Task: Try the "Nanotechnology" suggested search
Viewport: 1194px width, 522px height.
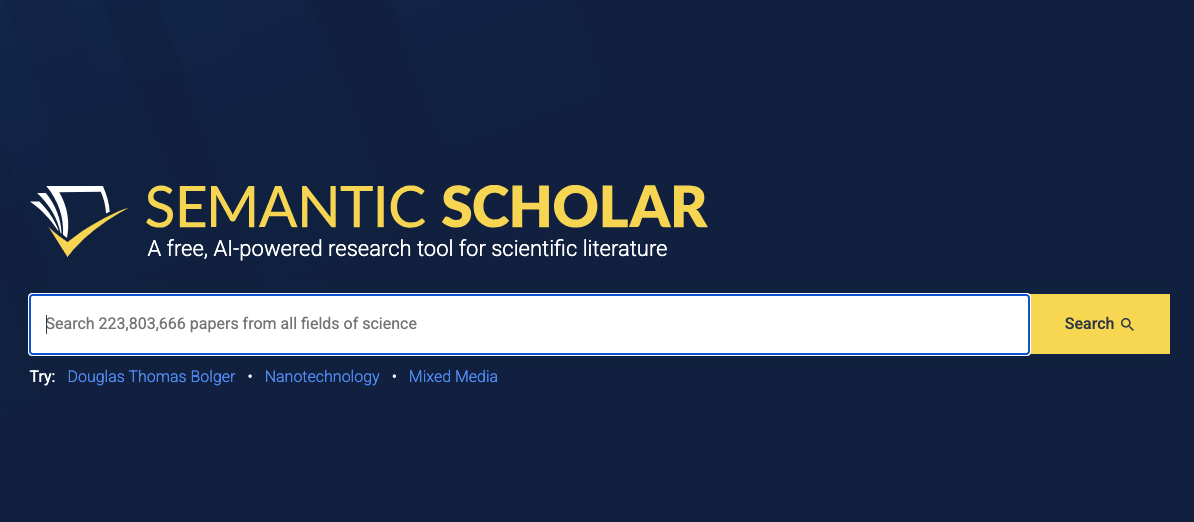Action: (322, 377)
